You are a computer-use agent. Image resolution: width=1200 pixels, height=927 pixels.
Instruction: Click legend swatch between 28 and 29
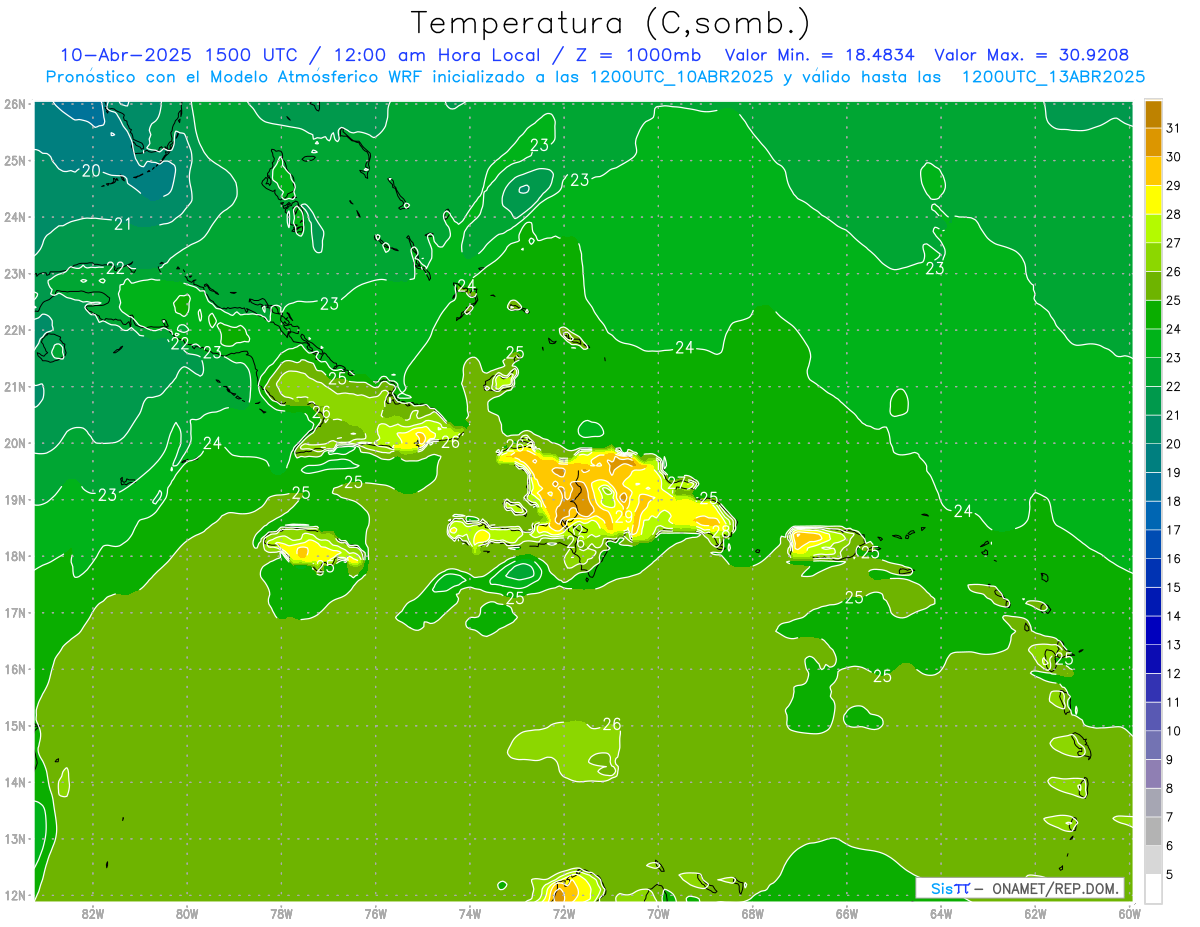(1154, 199)
